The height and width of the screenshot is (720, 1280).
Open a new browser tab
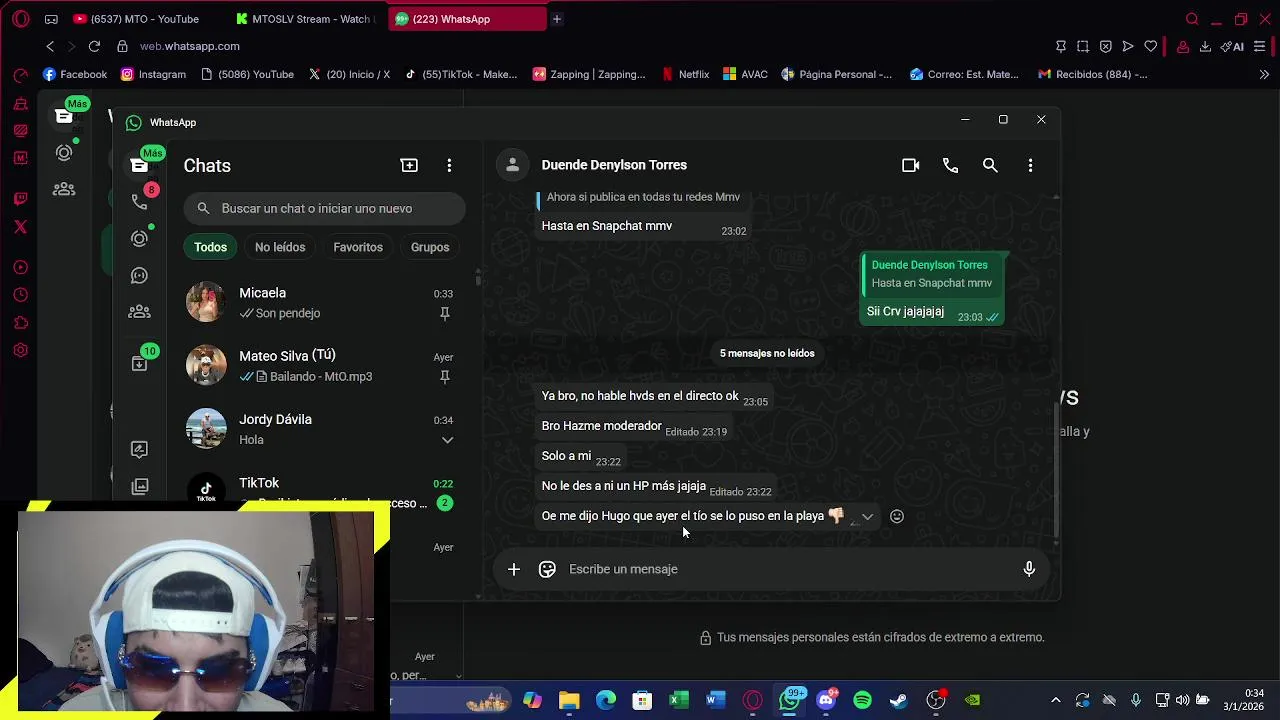[x=557, y=19]
